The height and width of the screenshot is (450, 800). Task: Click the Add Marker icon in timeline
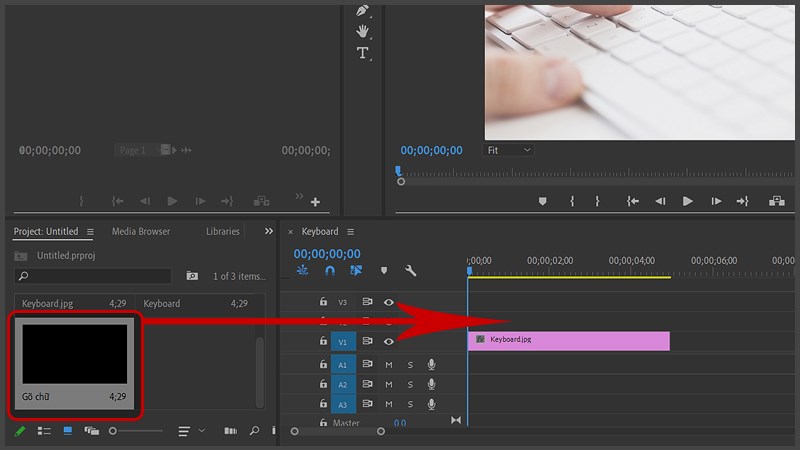coord(383,271)
